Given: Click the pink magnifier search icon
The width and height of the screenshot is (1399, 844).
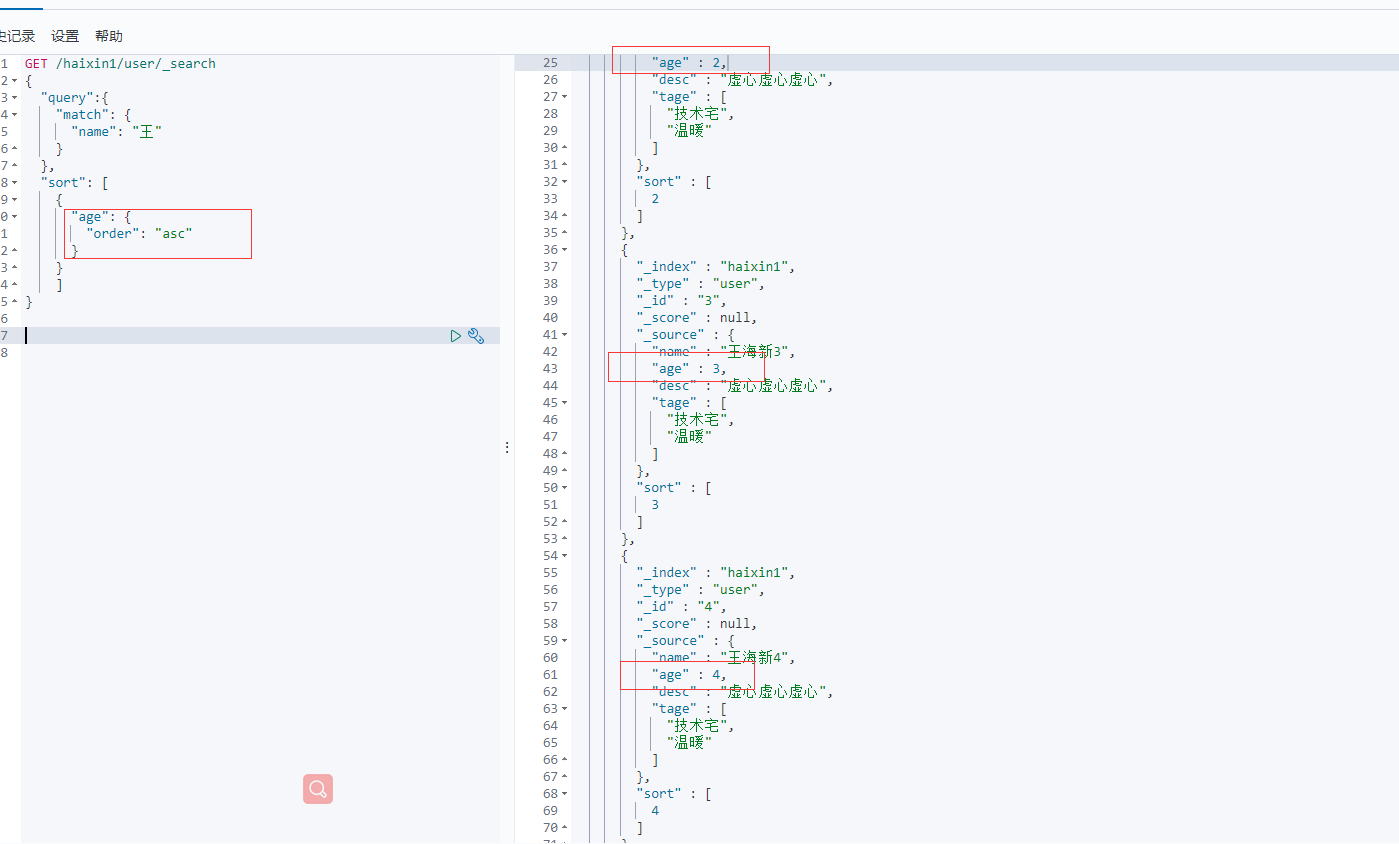Looking at the screenshot, I should click(x=318, y=789).
